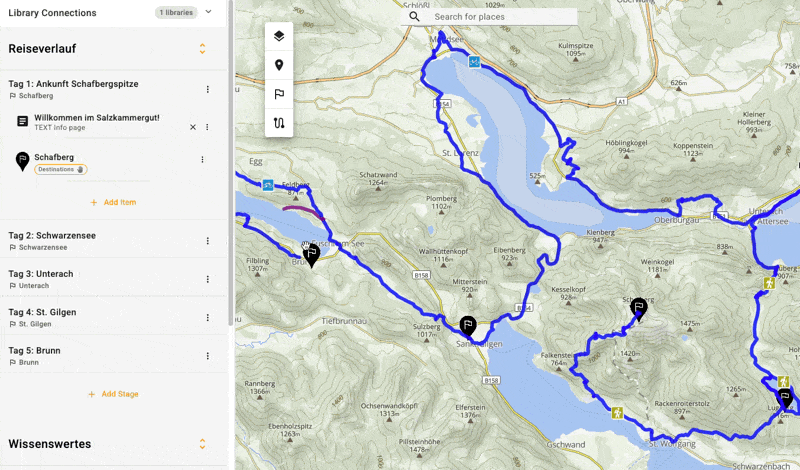The width and height of the screenshot is (800, 470).
Task: Open options menu for Tag 3: Unterach
Action: click(208, 279)
